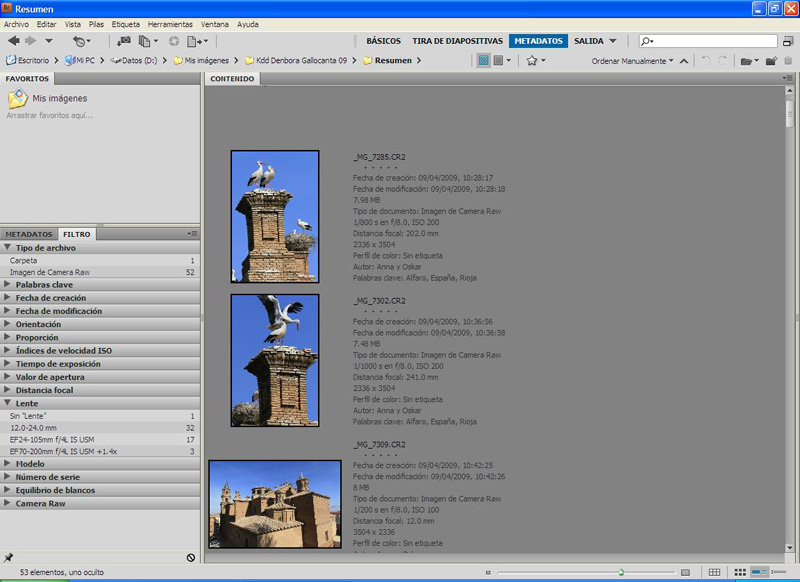Click the output document icon
This screenshot has width=800, height=582.
coord(194,41)
